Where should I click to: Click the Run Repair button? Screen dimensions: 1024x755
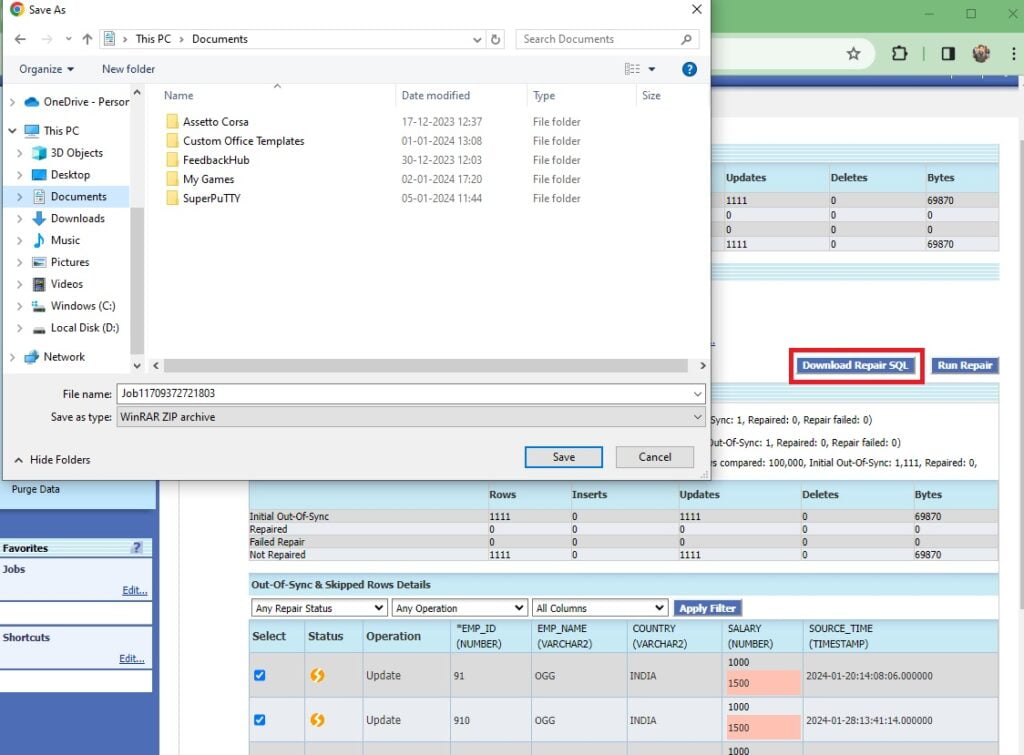pyautogui.click(x=963, y=366)
